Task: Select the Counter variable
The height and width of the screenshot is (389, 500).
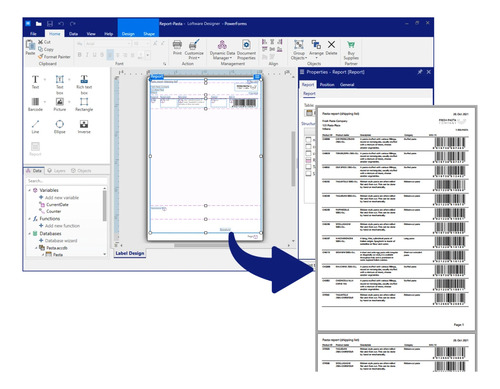Action: (50, 211)
